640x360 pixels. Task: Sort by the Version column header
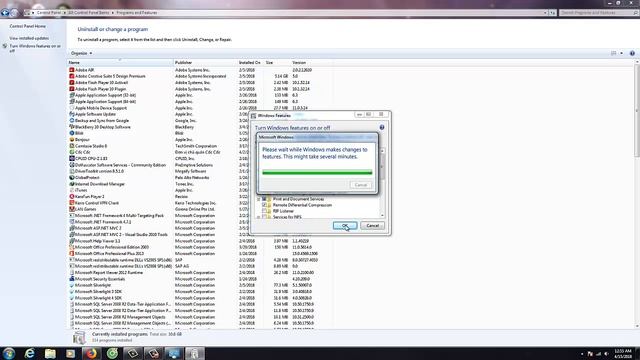pos(311,62)
